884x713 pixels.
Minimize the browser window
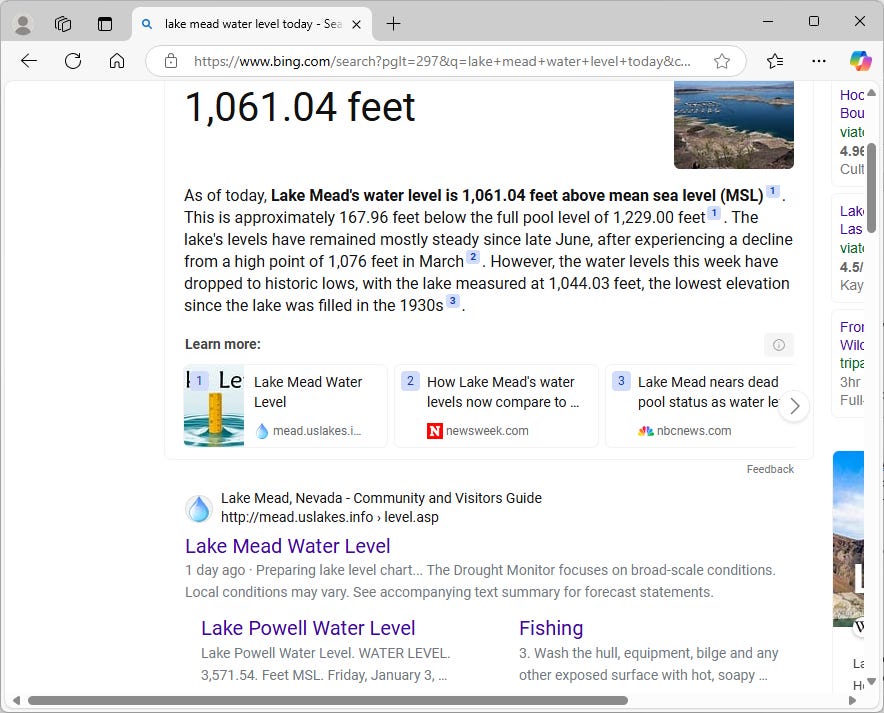point(768,21)
